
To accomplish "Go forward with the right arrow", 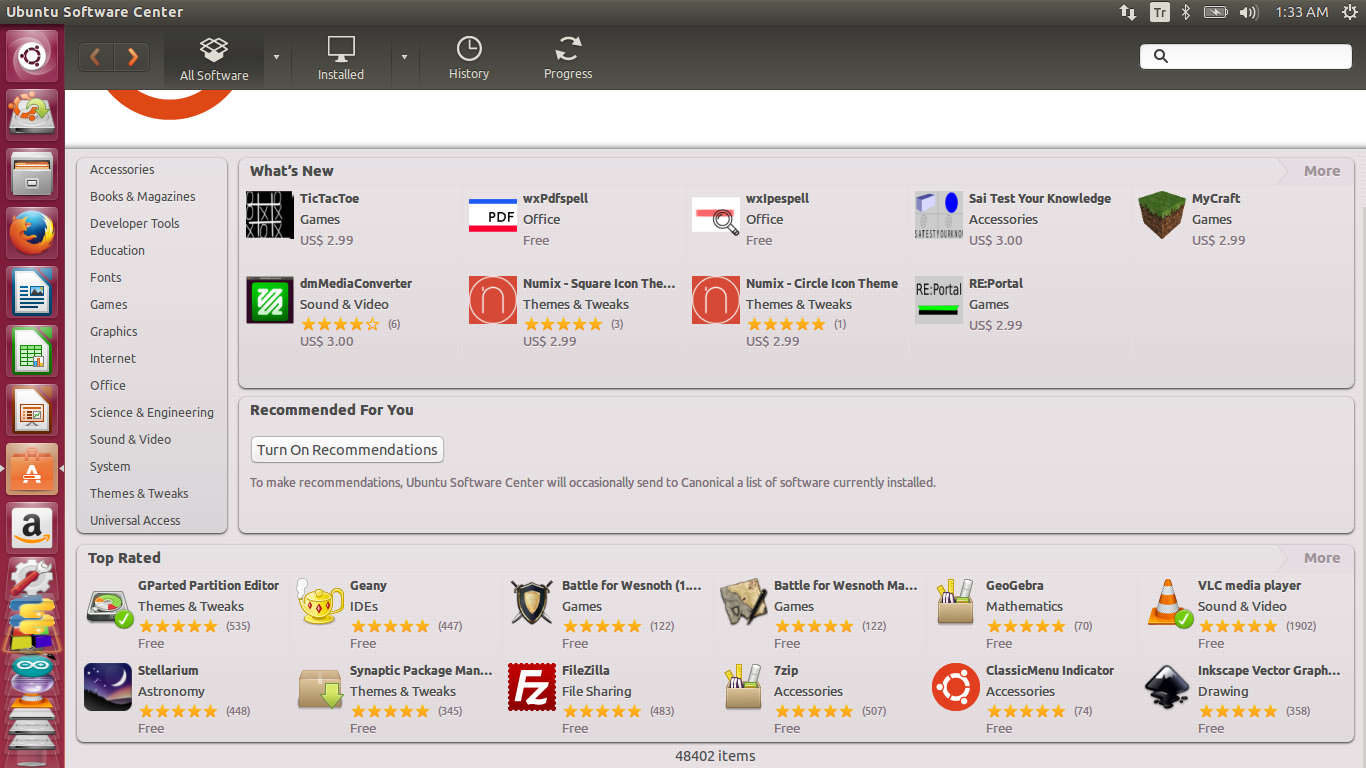I will 132,57.
